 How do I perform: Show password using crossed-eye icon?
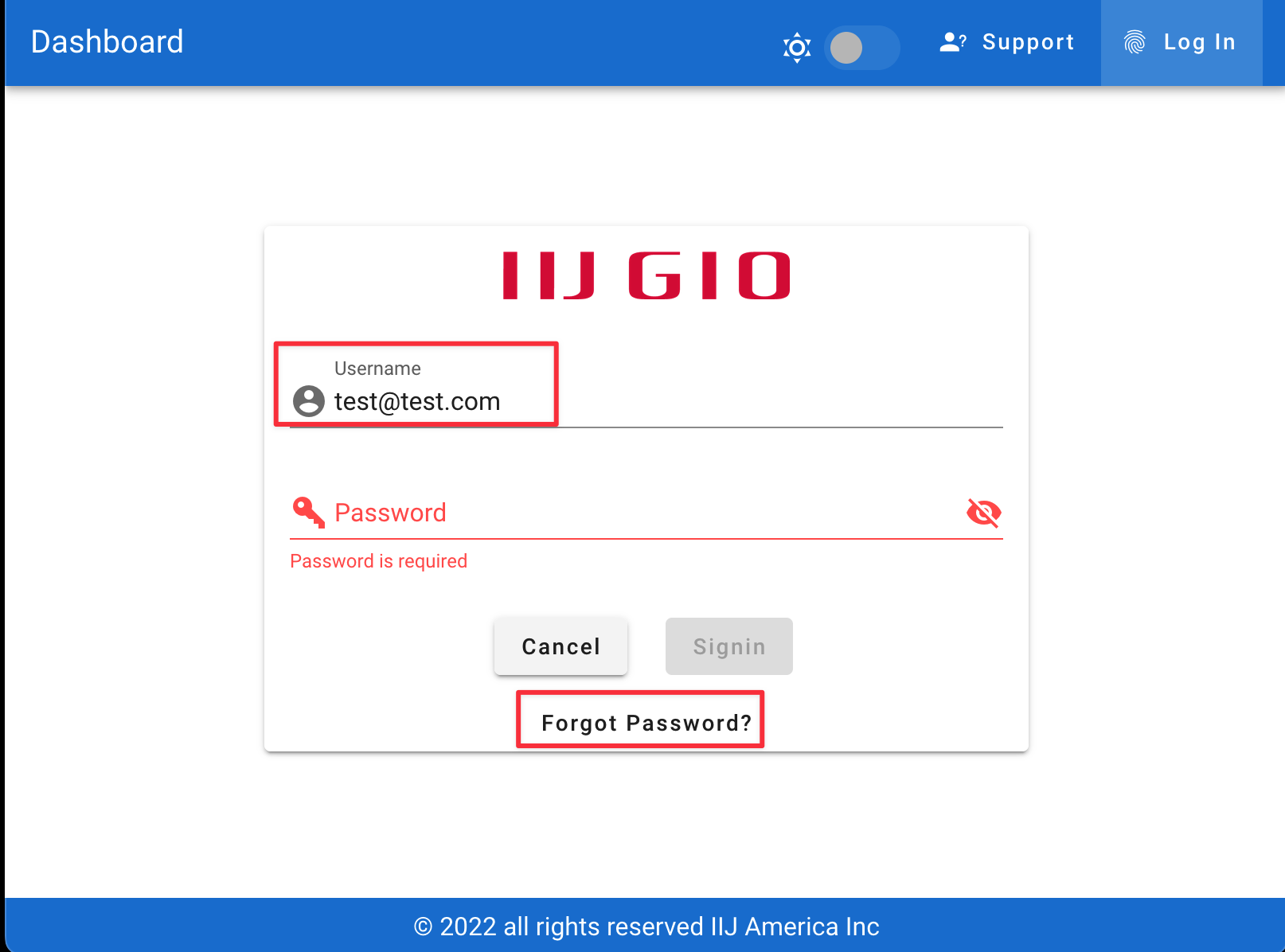pos(984,513)
